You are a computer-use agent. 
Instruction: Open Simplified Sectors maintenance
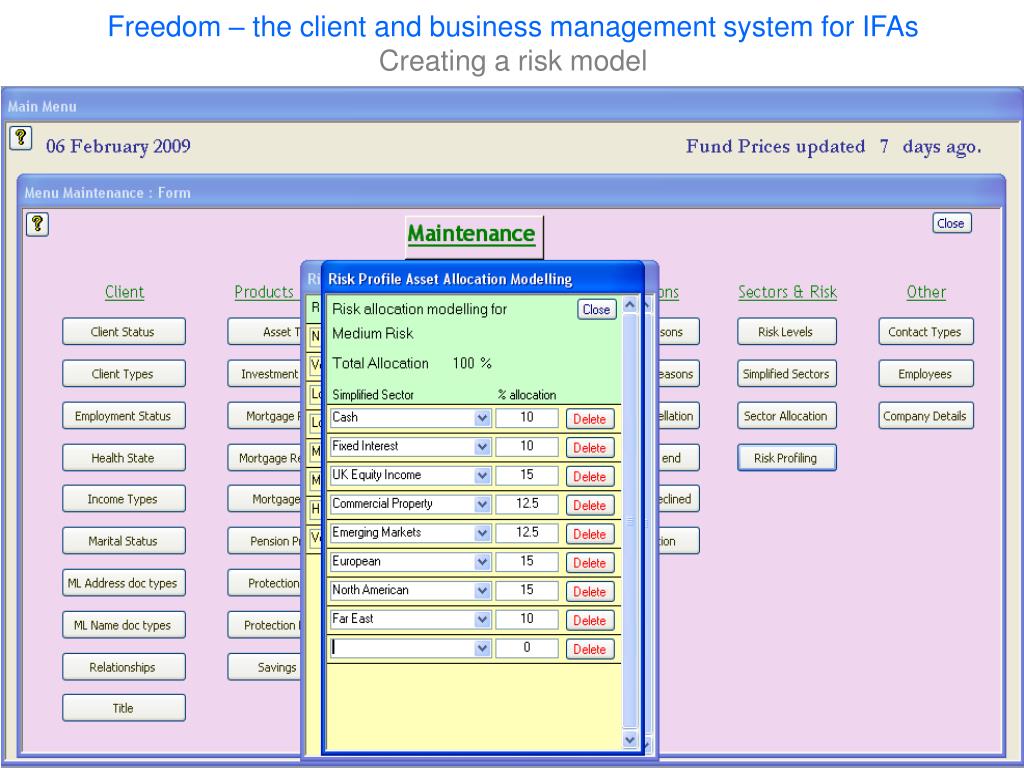[786, 374]
